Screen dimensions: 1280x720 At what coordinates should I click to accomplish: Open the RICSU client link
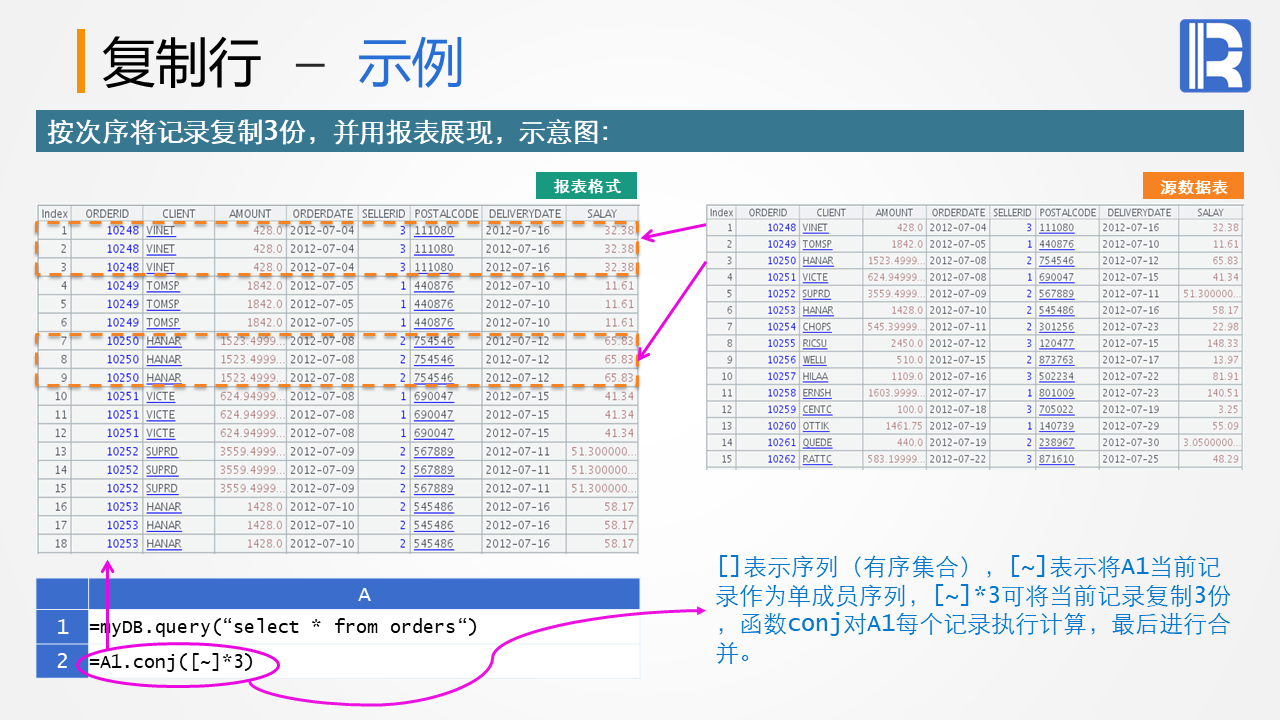coord(815,343)
